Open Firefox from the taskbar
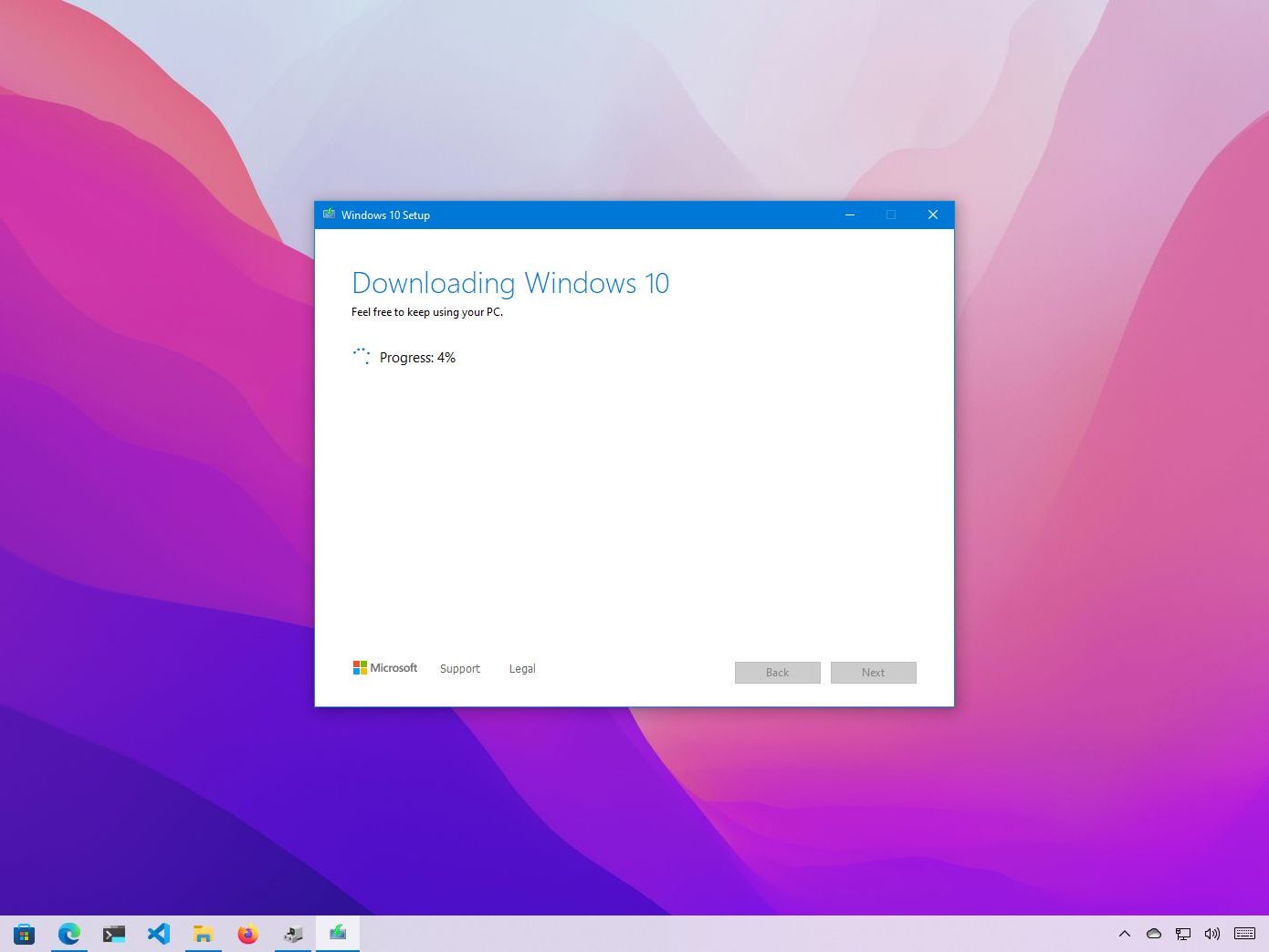Viewport: 1269px width, 952px height. point(247,933)
